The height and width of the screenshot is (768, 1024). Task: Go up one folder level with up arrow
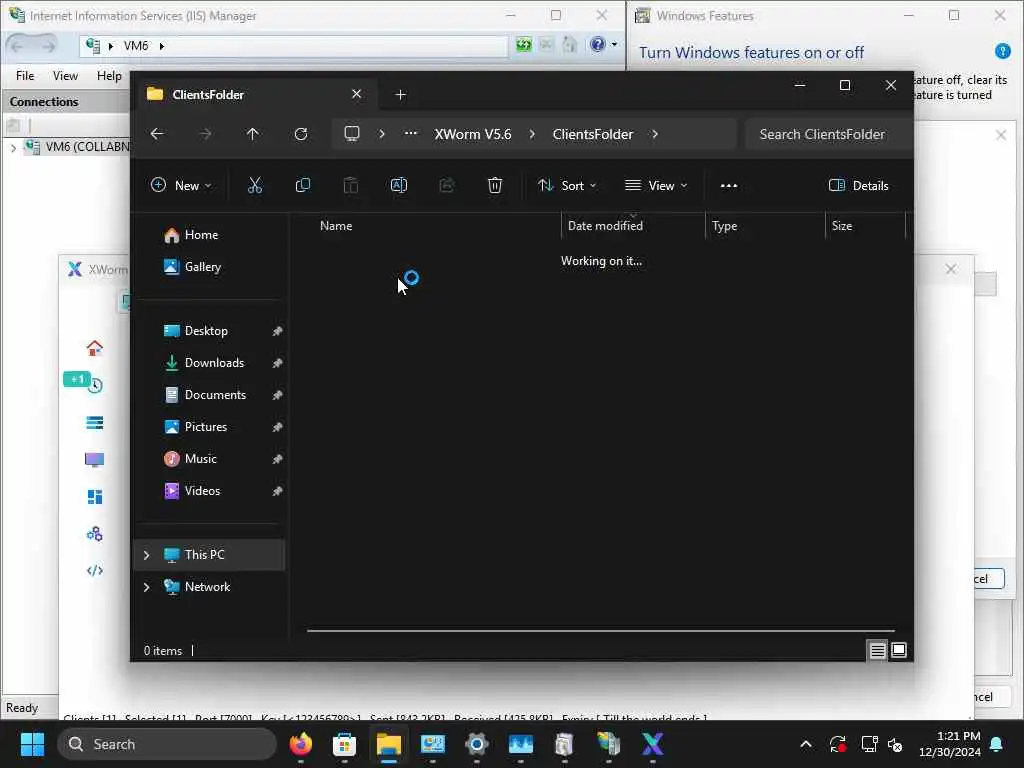click(252, 134)
